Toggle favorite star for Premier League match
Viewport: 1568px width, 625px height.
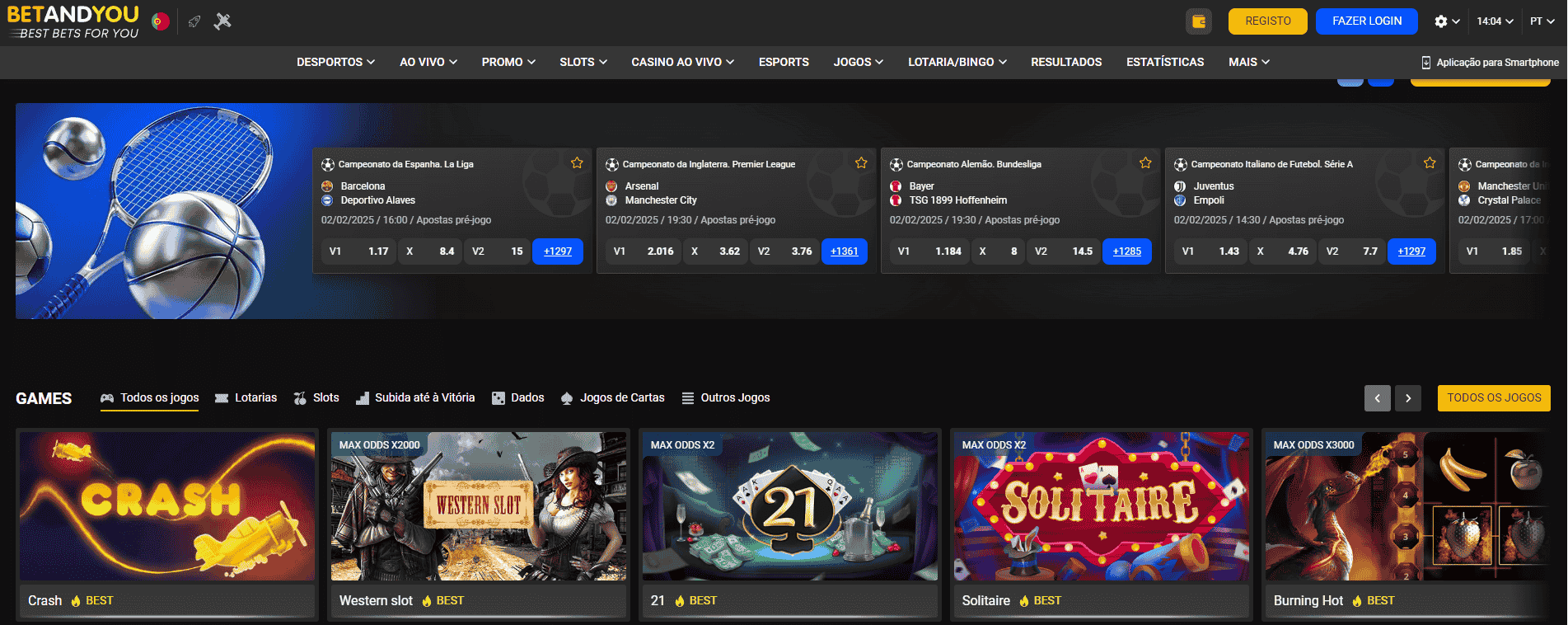pos(861,163)
